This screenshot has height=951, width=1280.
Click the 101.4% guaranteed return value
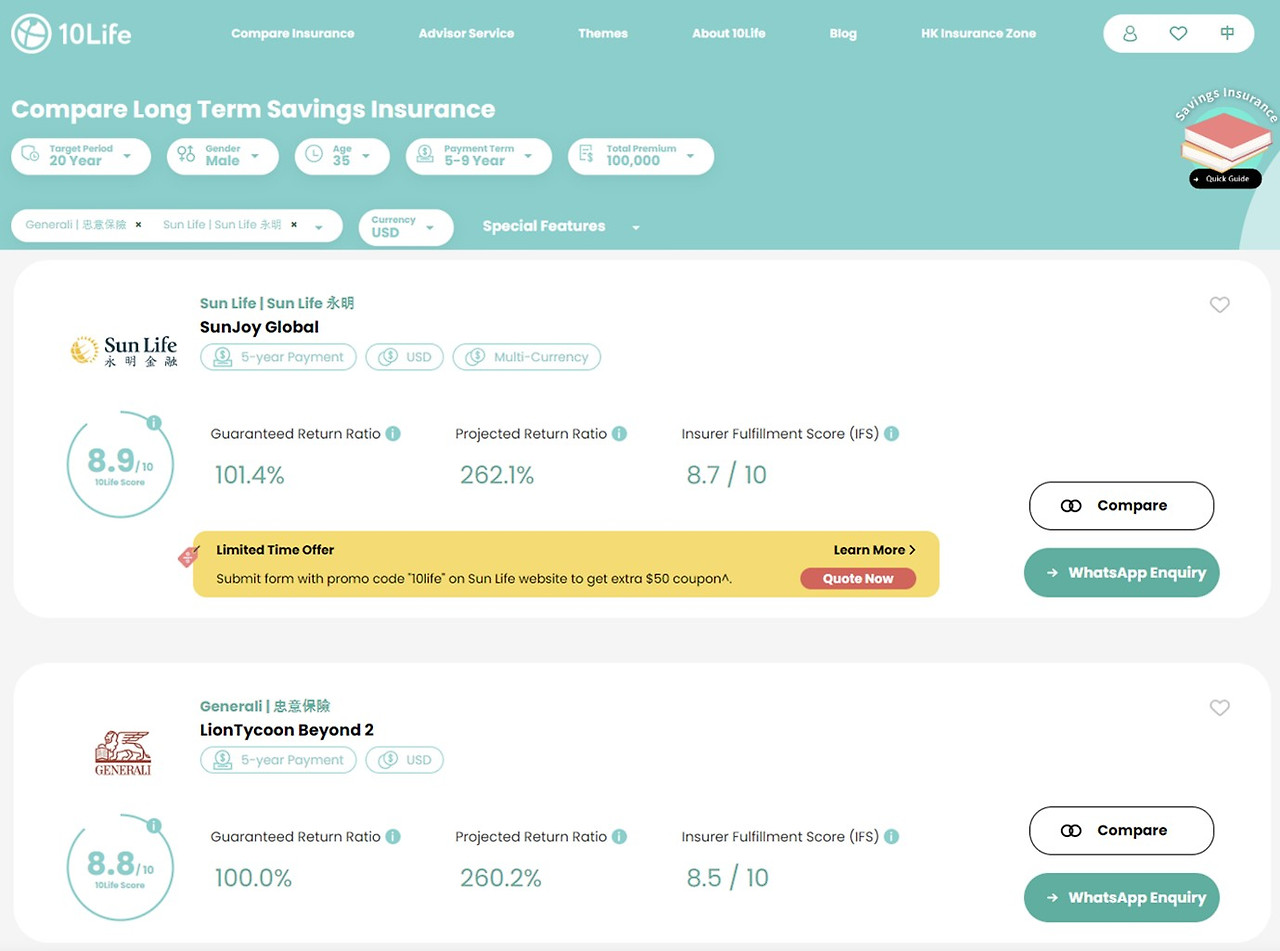click(x=250, y=476)
